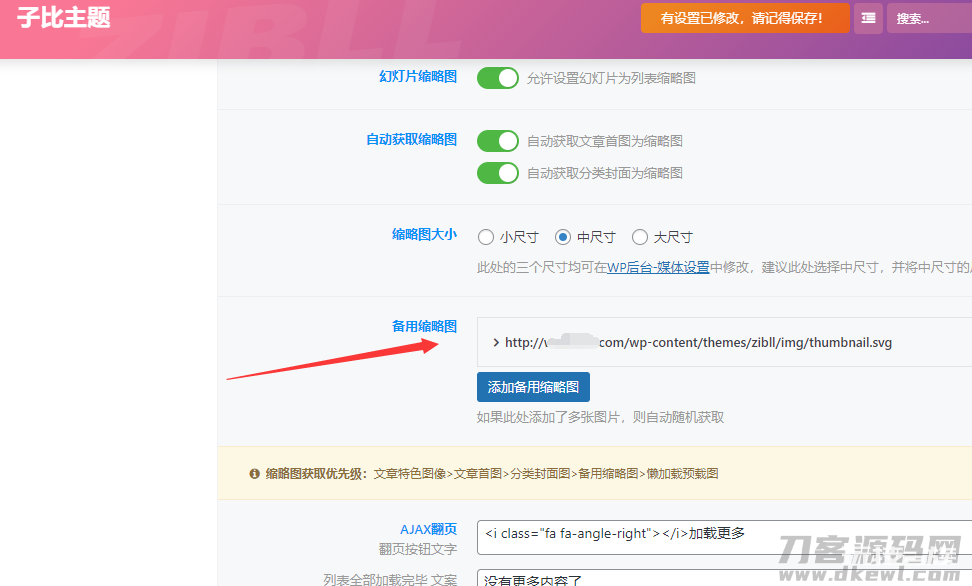Focus the 搜索 search box
The image size is (972, 586).
click(928, 18)
